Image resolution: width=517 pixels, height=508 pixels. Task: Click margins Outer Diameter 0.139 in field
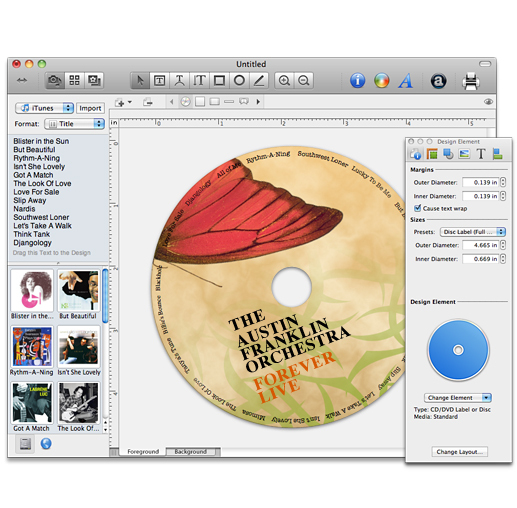point(481,182)
